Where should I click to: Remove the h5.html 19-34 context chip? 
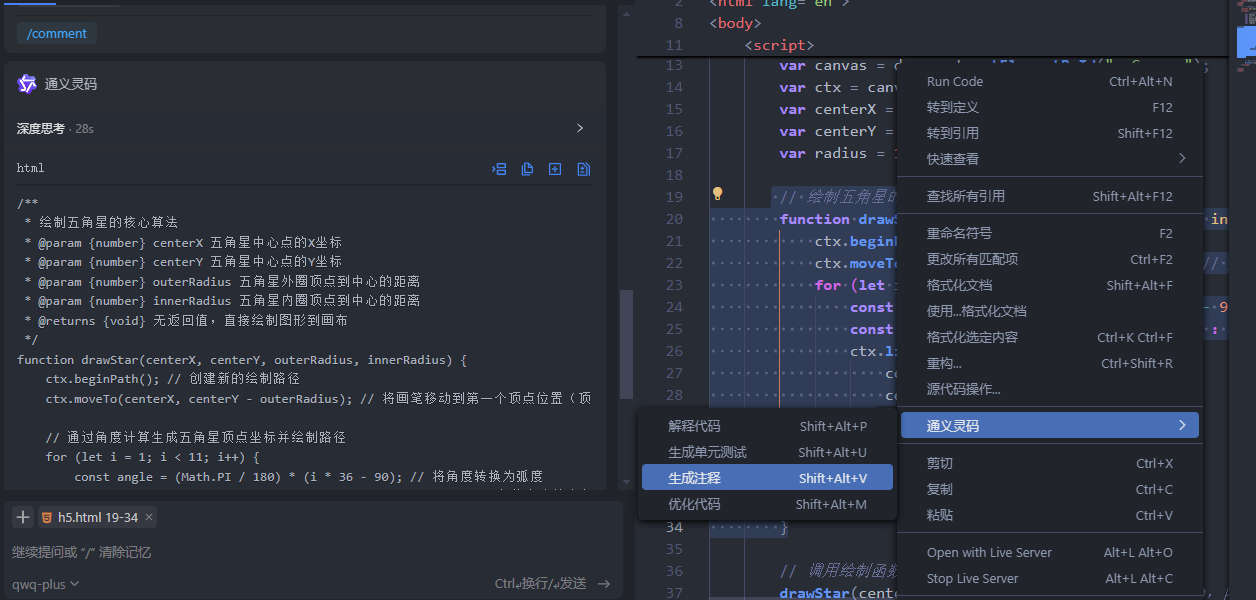pyautogui.click(x=149, y=517)
